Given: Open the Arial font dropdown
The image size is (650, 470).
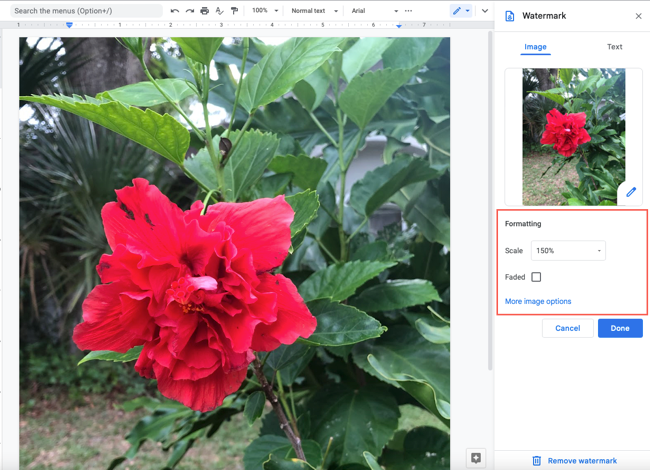Looking at the screenshot, I should pyautogui.click(x=374, y=11).
